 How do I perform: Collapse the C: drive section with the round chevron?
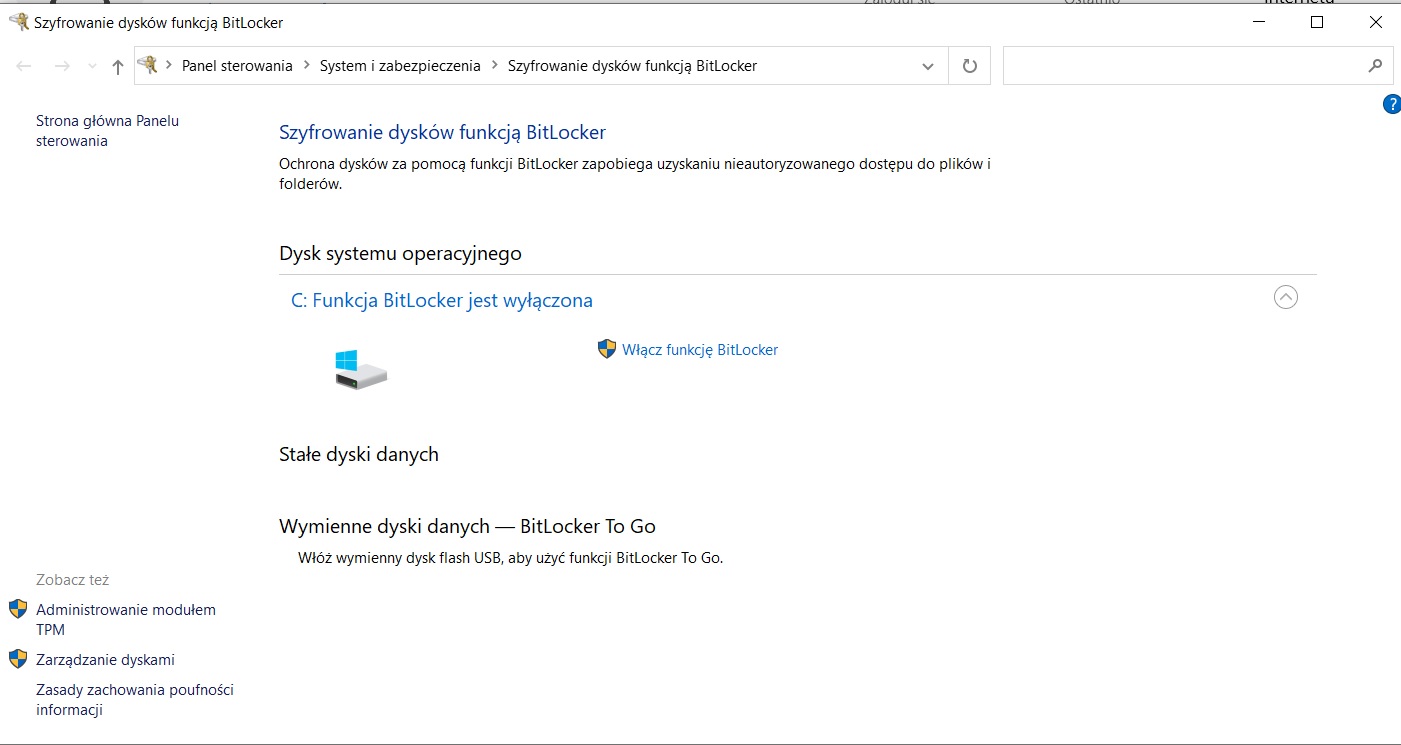click(1286, 297)
